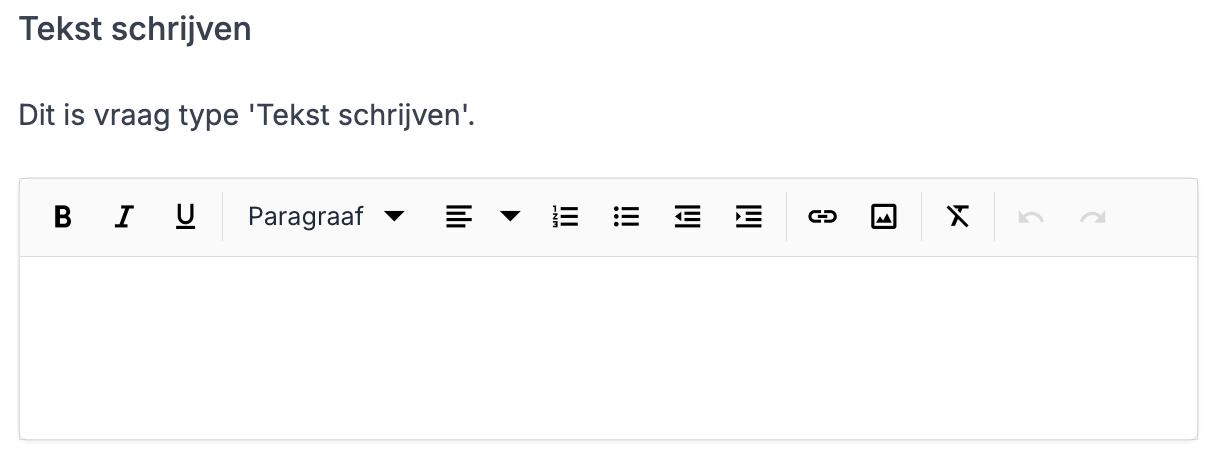Clear text formatting
The width and height of the screenshot is (1220, 466).
958,216
